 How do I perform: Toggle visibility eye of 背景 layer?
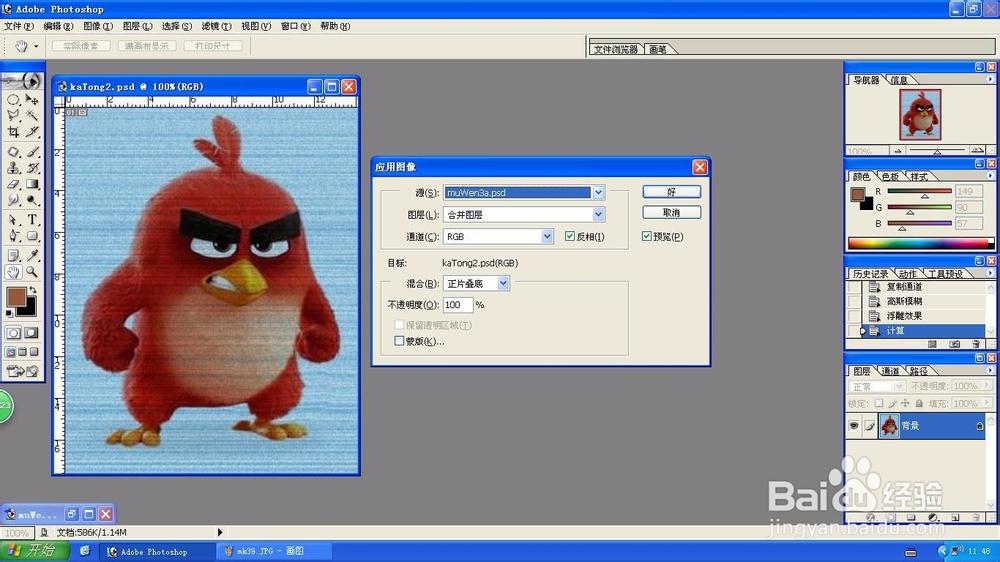coord(854,425)
